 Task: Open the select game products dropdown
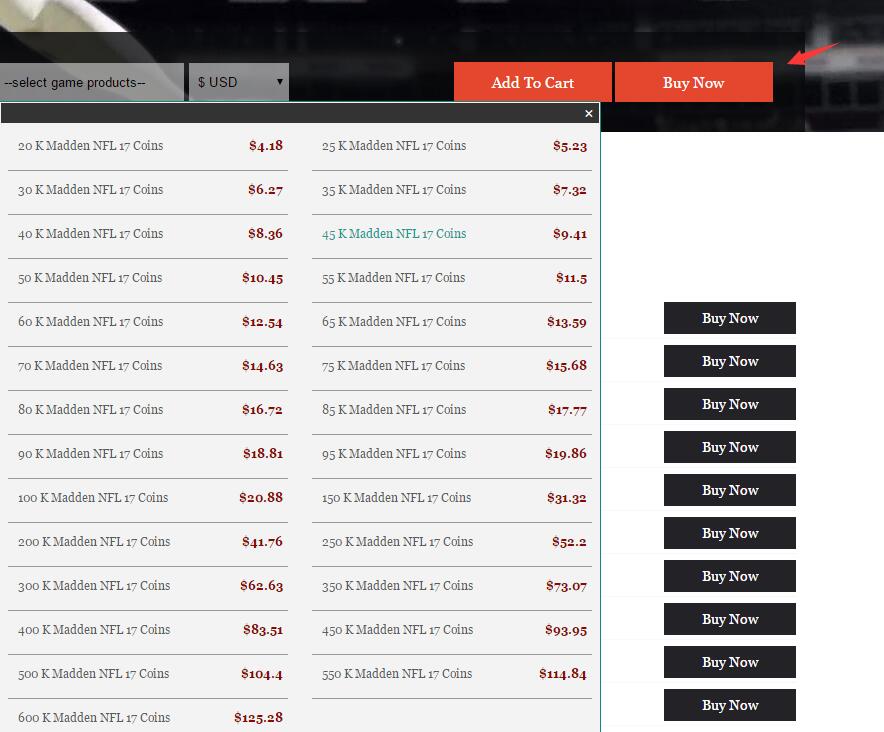click(x=92, y=82)
